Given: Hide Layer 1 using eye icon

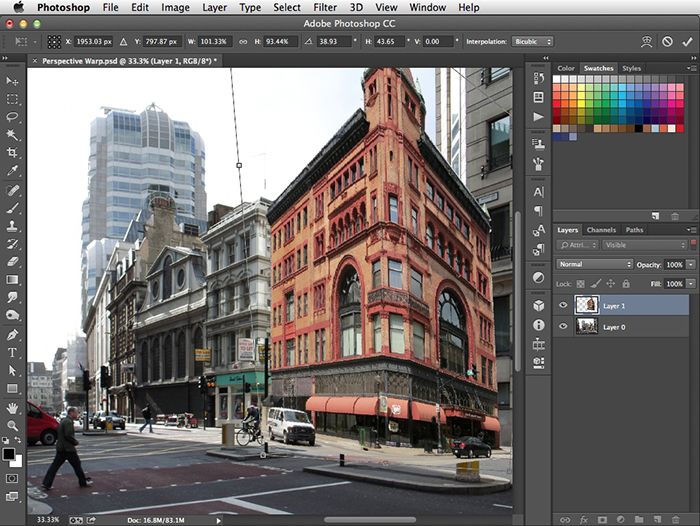Looking at the screenshot, I should coord(563,305).
